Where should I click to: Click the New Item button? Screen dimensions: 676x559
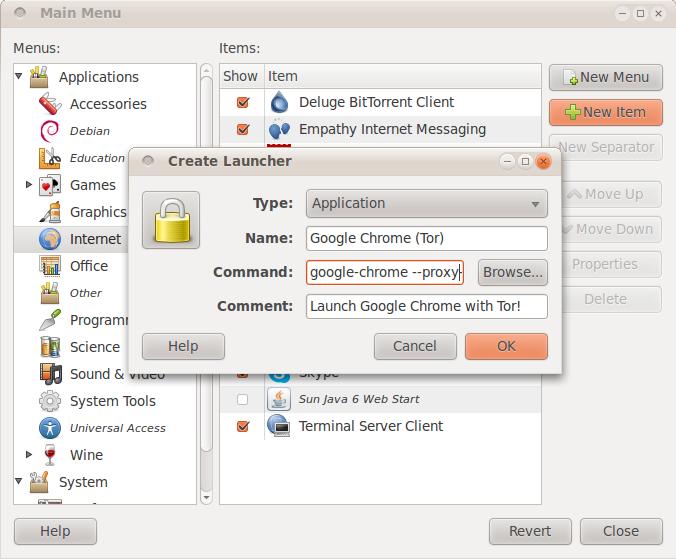[606, 112]
